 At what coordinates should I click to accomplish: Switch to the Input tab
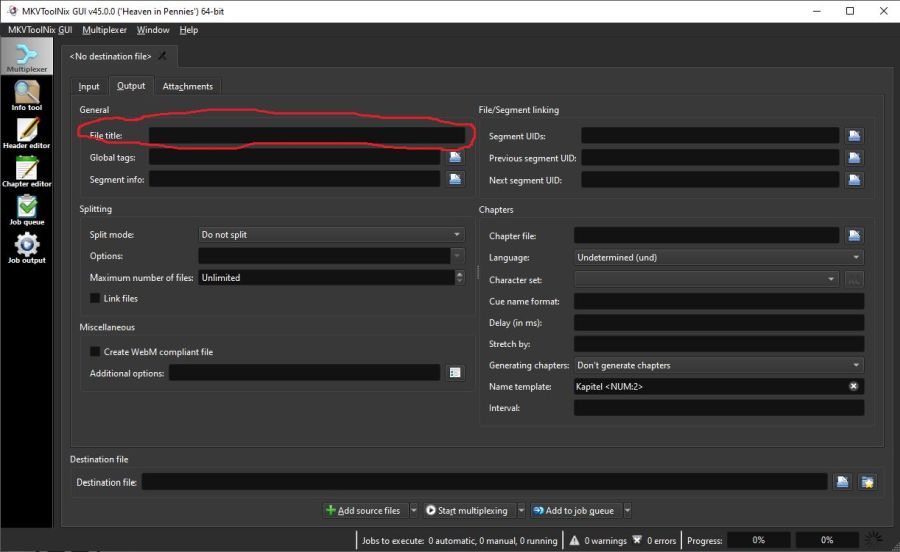[x=89, y=86]
